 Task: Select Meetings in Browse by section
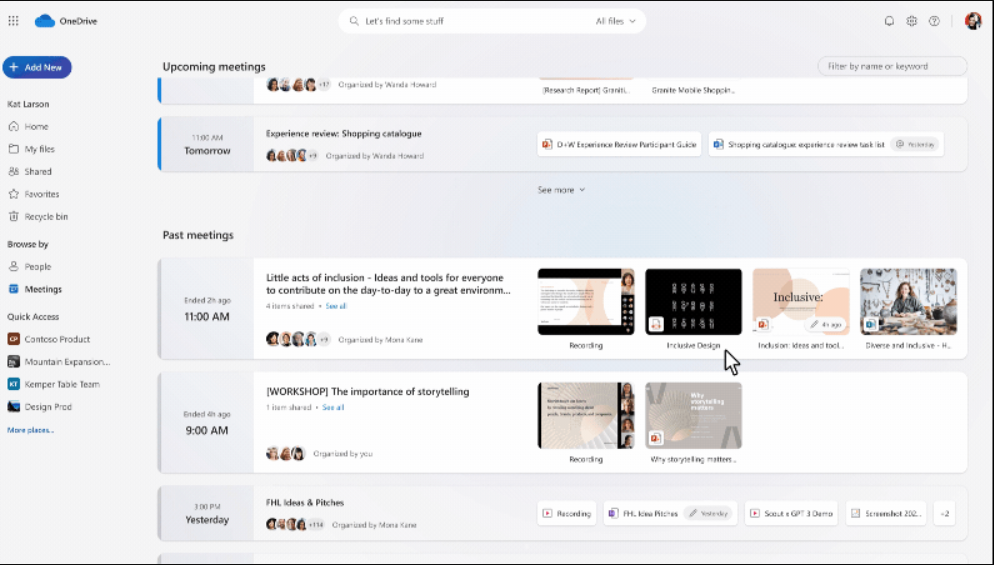43,289
